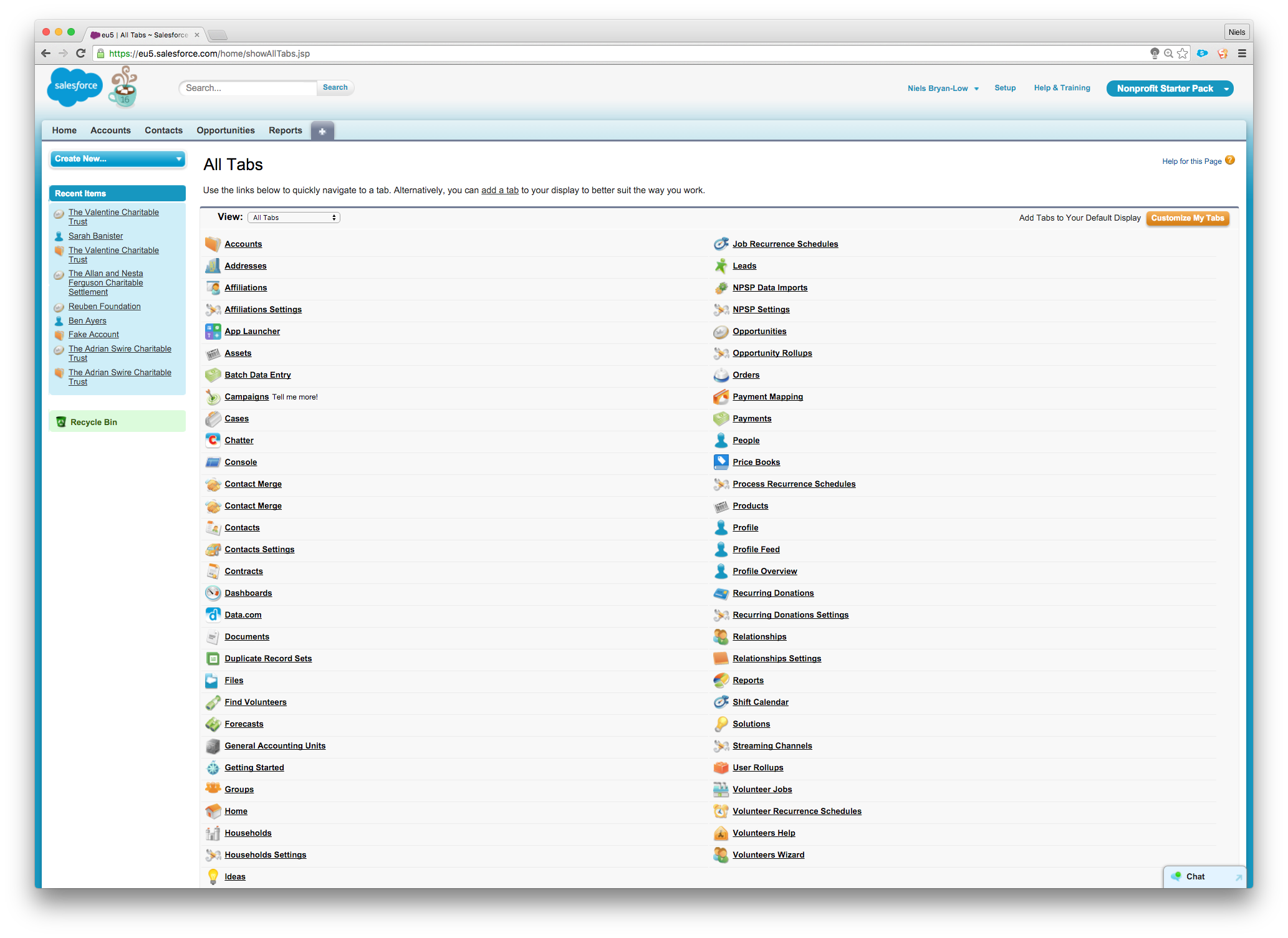The image size is (1288, 938).
Task: Bookmark page with the star icon
Action: (1183, 54)
